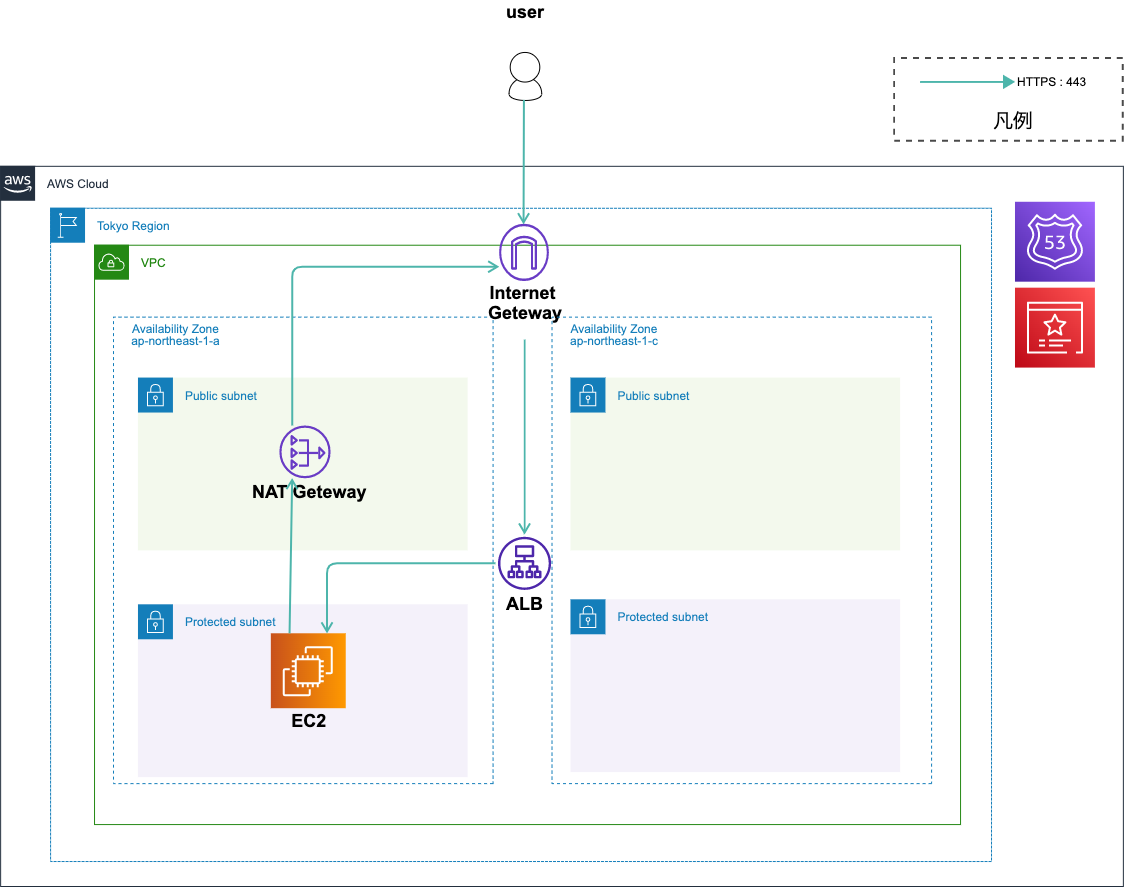1124x887 pixels.
Task: Click the Tokyo Region flag icon
Action: (x=68, y=226)
